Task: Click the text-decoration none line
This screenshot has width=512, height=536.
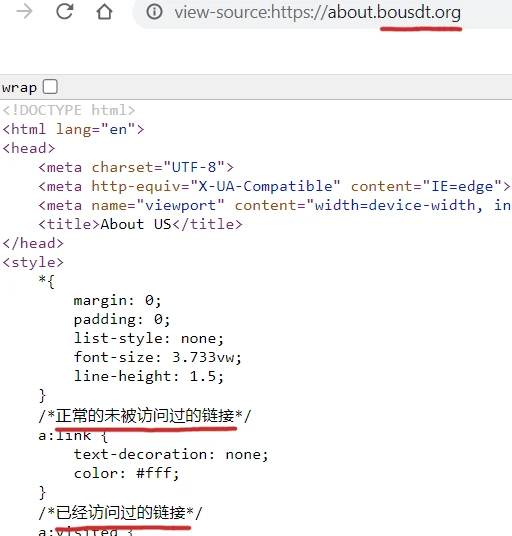Action: click(x=171, y=454)
